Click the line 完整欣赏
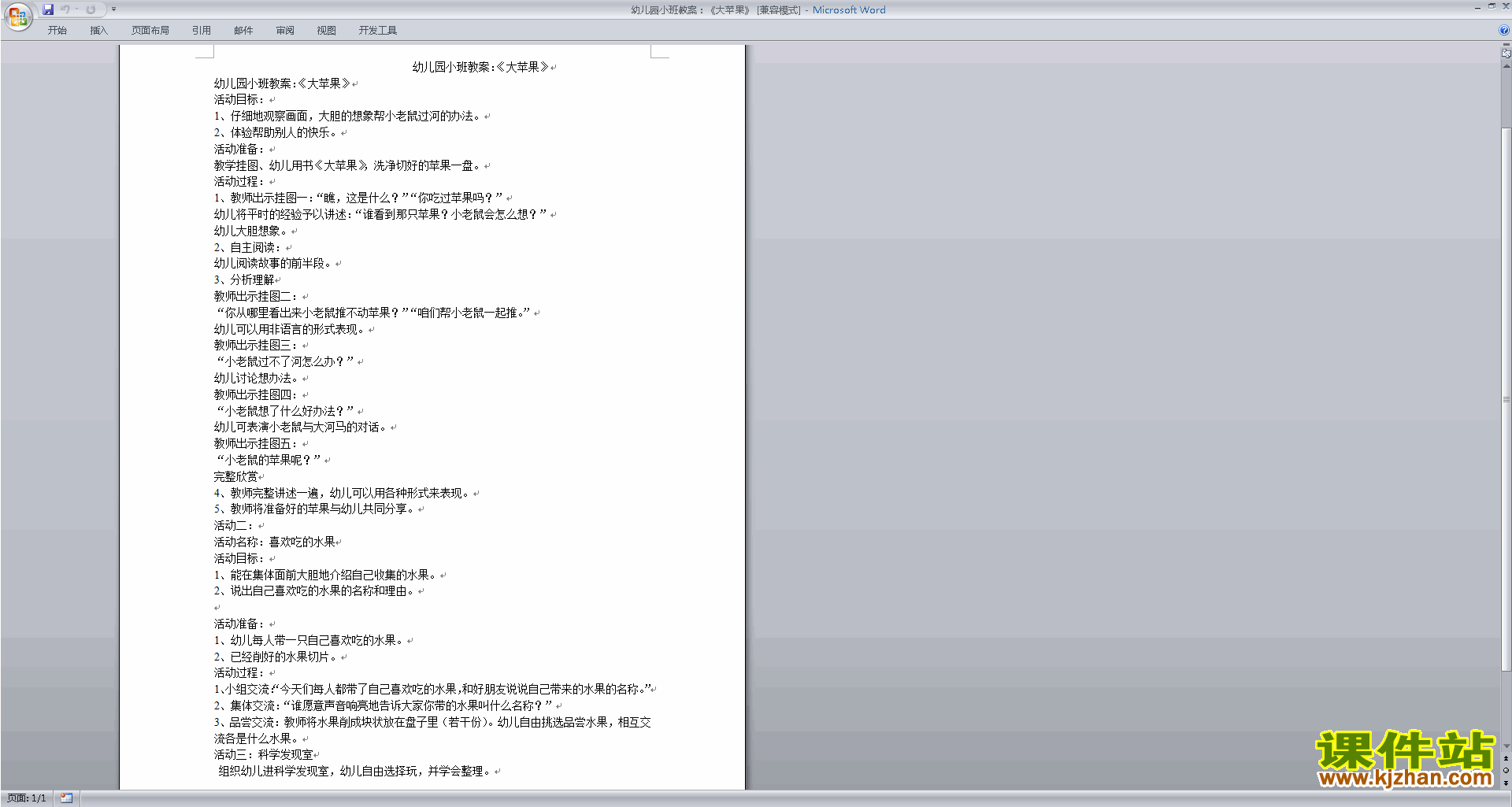The width and height of the screenshot is (1512, 807). click(x=235, y=477)
